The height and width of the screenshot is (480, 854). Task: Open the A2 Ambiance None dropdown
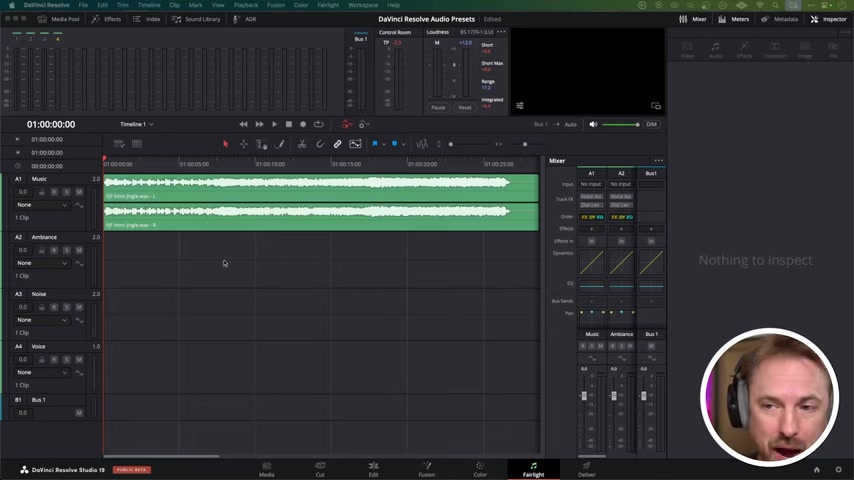[x=42, y=263]
